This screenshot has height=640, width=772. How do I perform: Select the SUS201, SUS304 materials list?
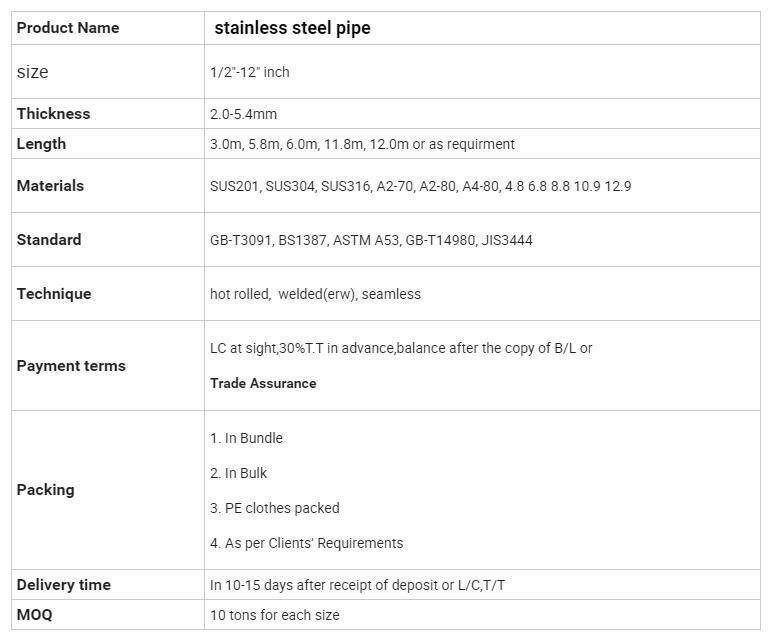pos(420,186)
